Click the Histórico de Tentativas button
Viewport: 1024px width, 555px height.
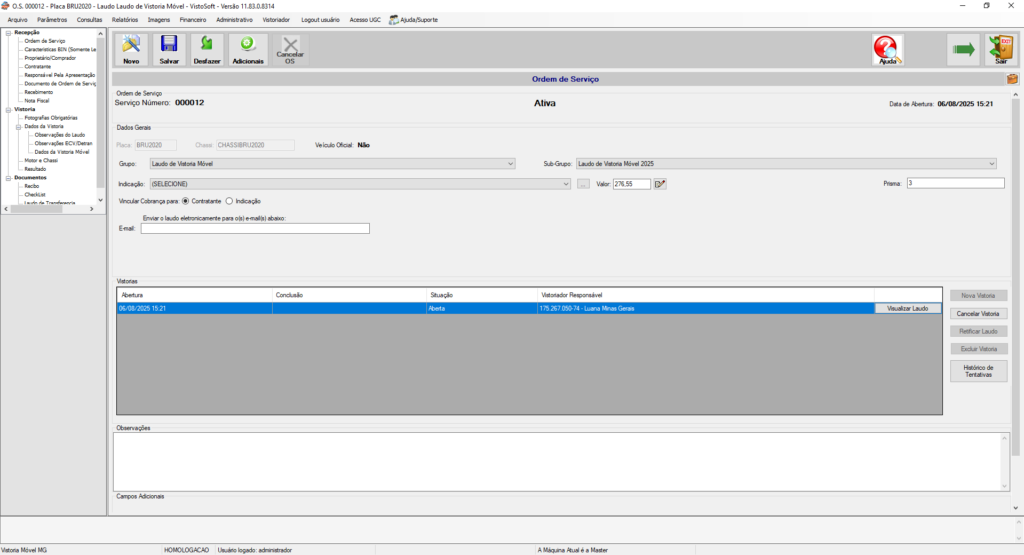pyautogui.click(x=978, y=371)
